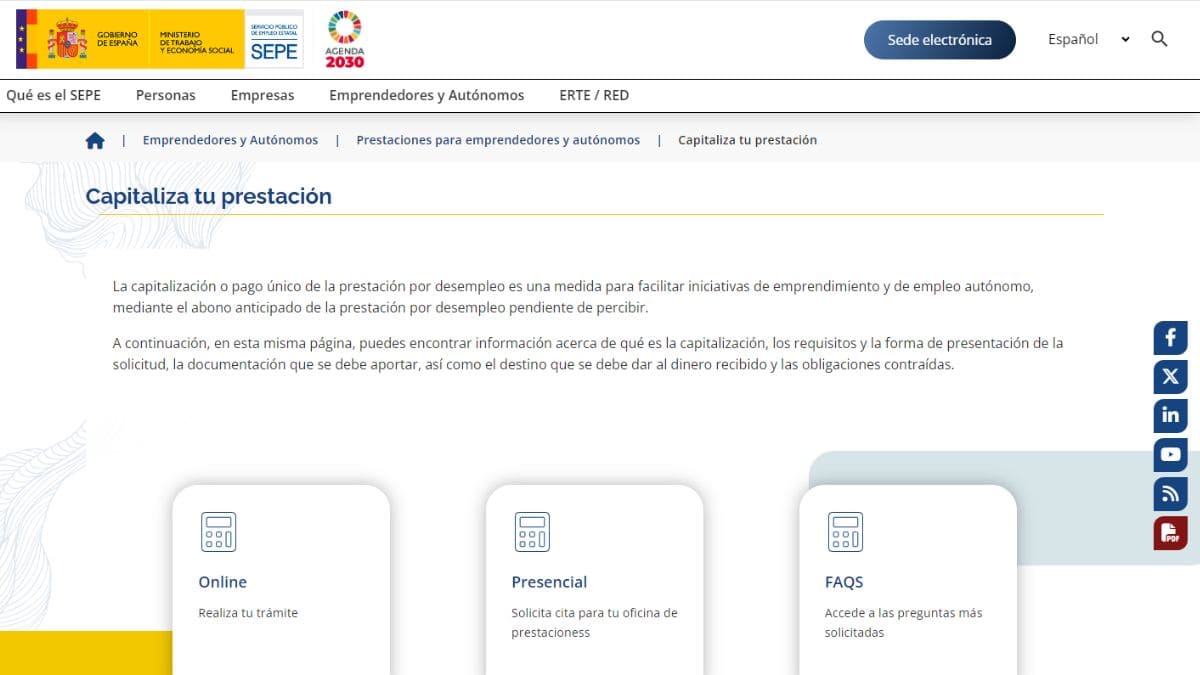This screenshot has width=1200, height=675.
Task: Open the YouTube channel icon
Action: click(x=1170, y=455)
